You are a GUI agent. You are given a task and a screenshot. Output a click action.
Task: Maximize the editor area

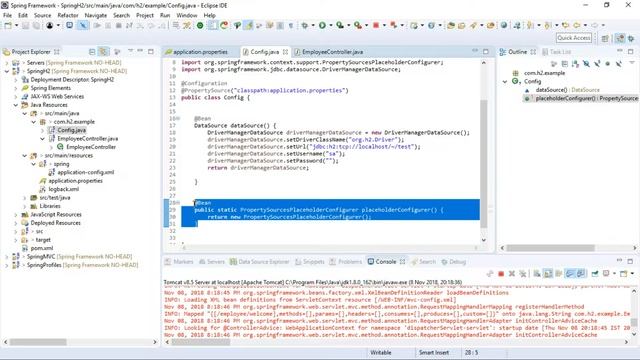click(486, 51)
